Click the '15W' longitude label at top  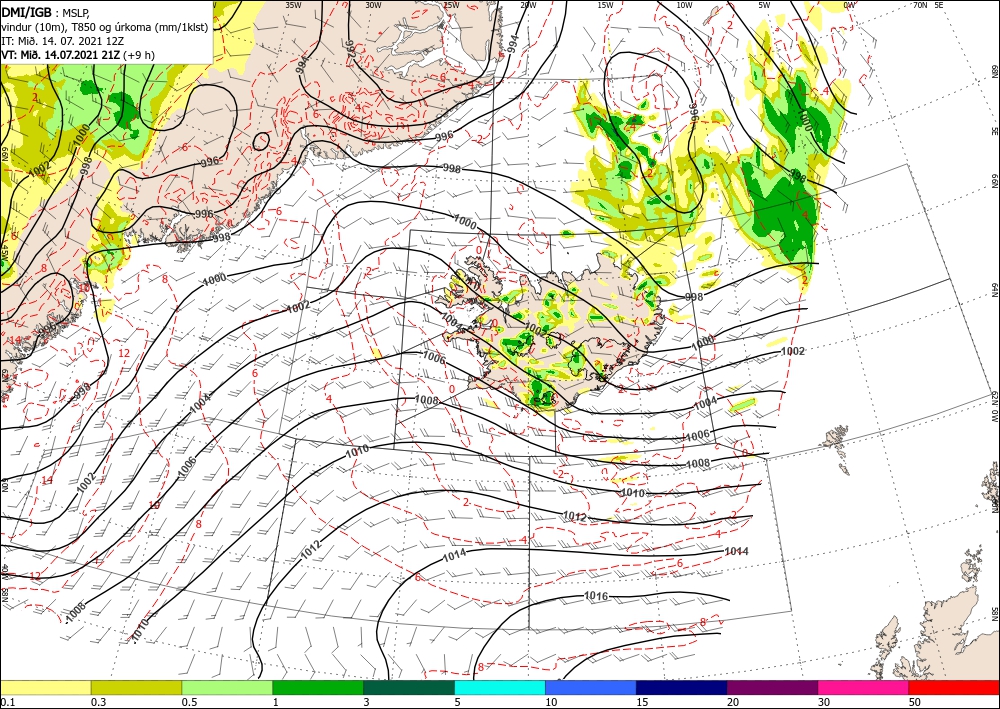pos(605,5)
